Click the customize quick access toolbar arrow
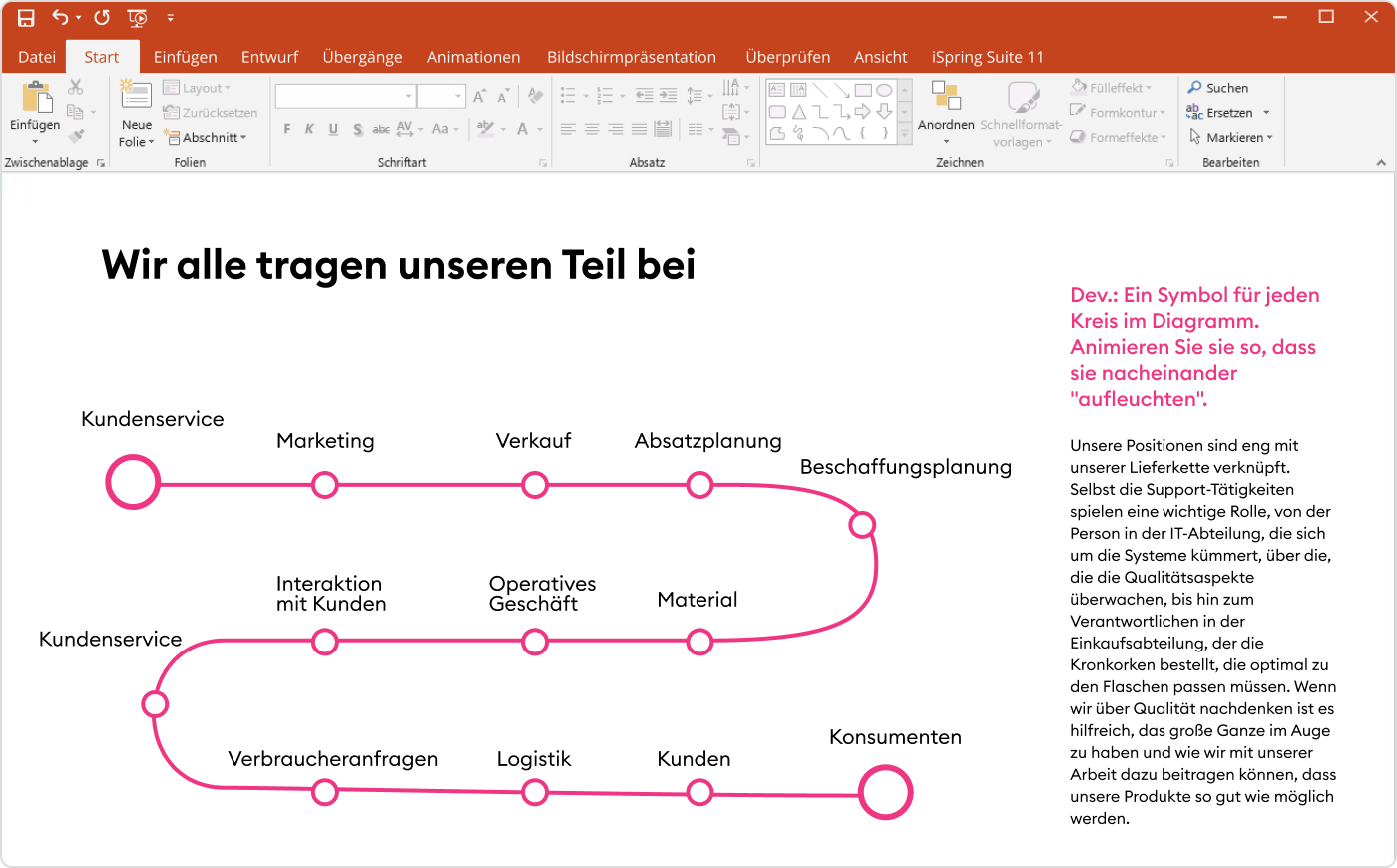The height and width of the screenshot is (868, 1397). pos(171,18)
